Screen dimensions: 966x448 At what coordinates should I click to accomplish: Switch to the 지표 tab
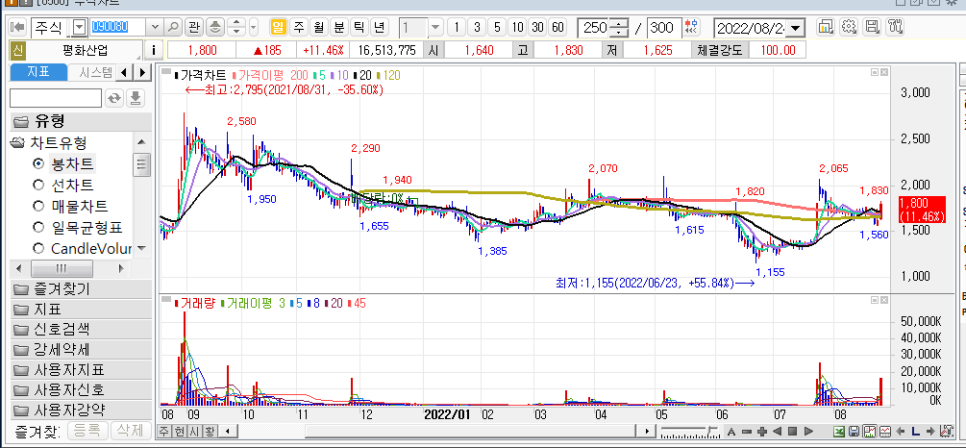[38, 72]
